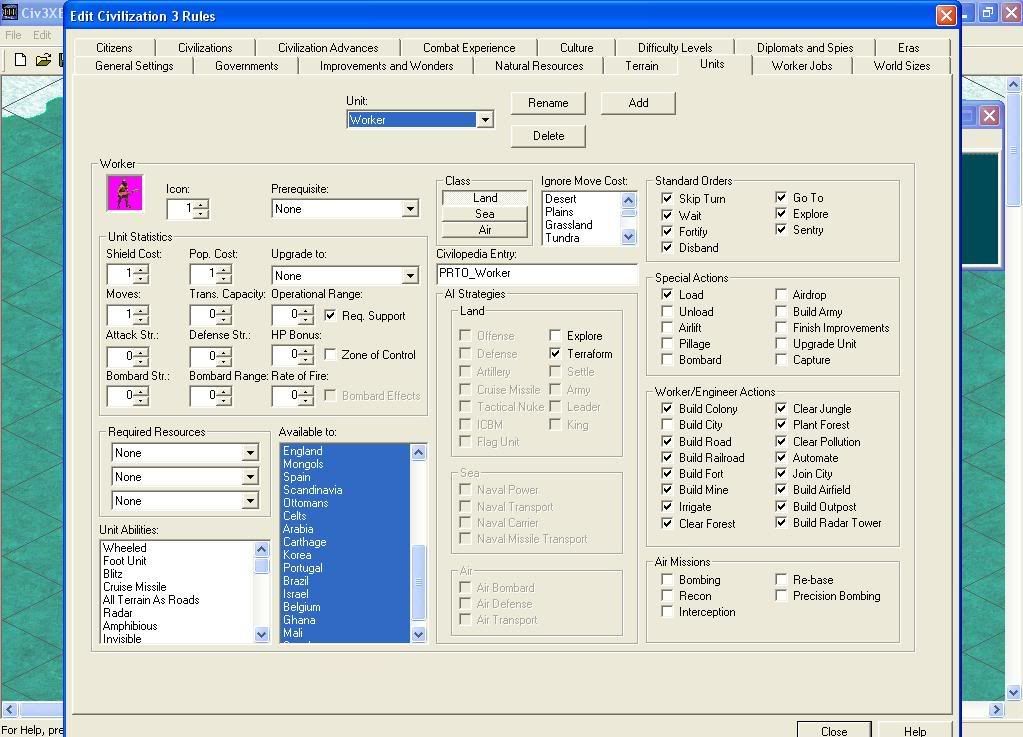1023x737 pixels.
Task: Open the second Required Resources dropdown
Action: (250, 477)
